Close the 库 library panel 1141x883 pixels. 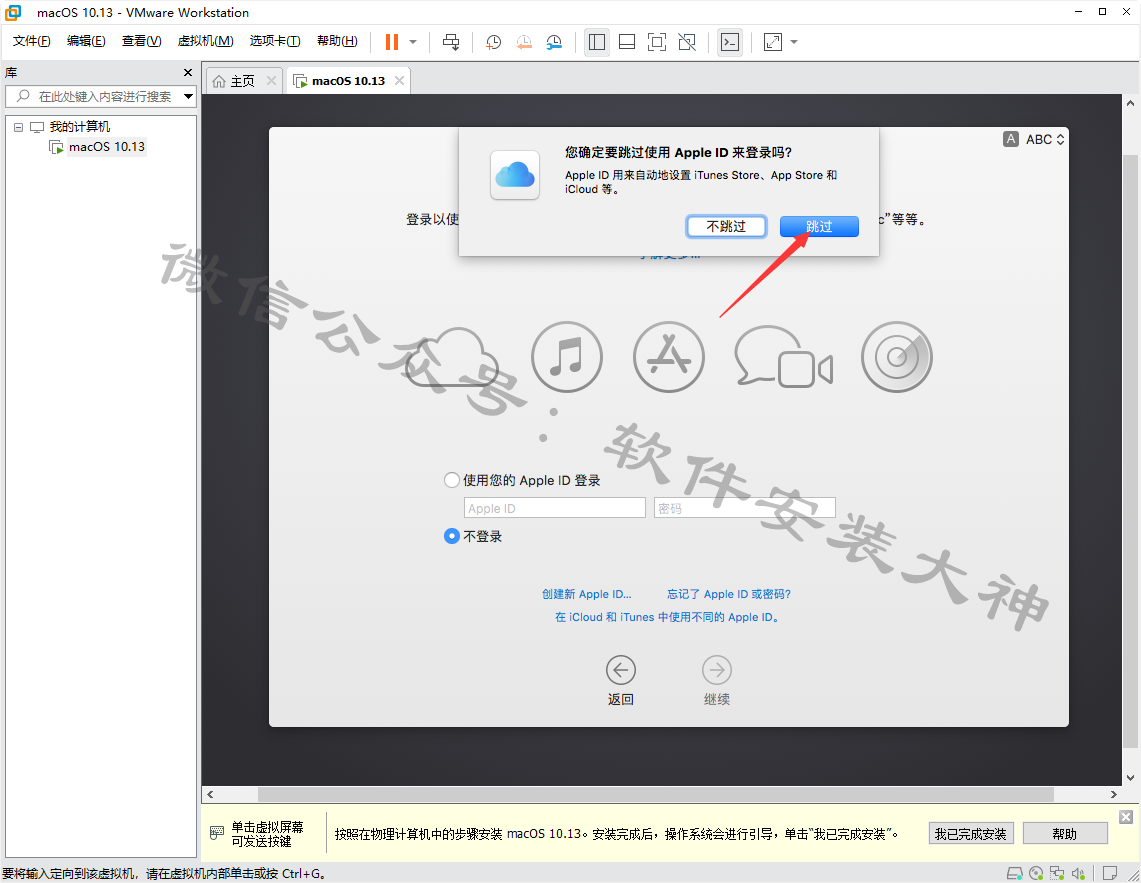pyautogui.click(x=188, y=73)
